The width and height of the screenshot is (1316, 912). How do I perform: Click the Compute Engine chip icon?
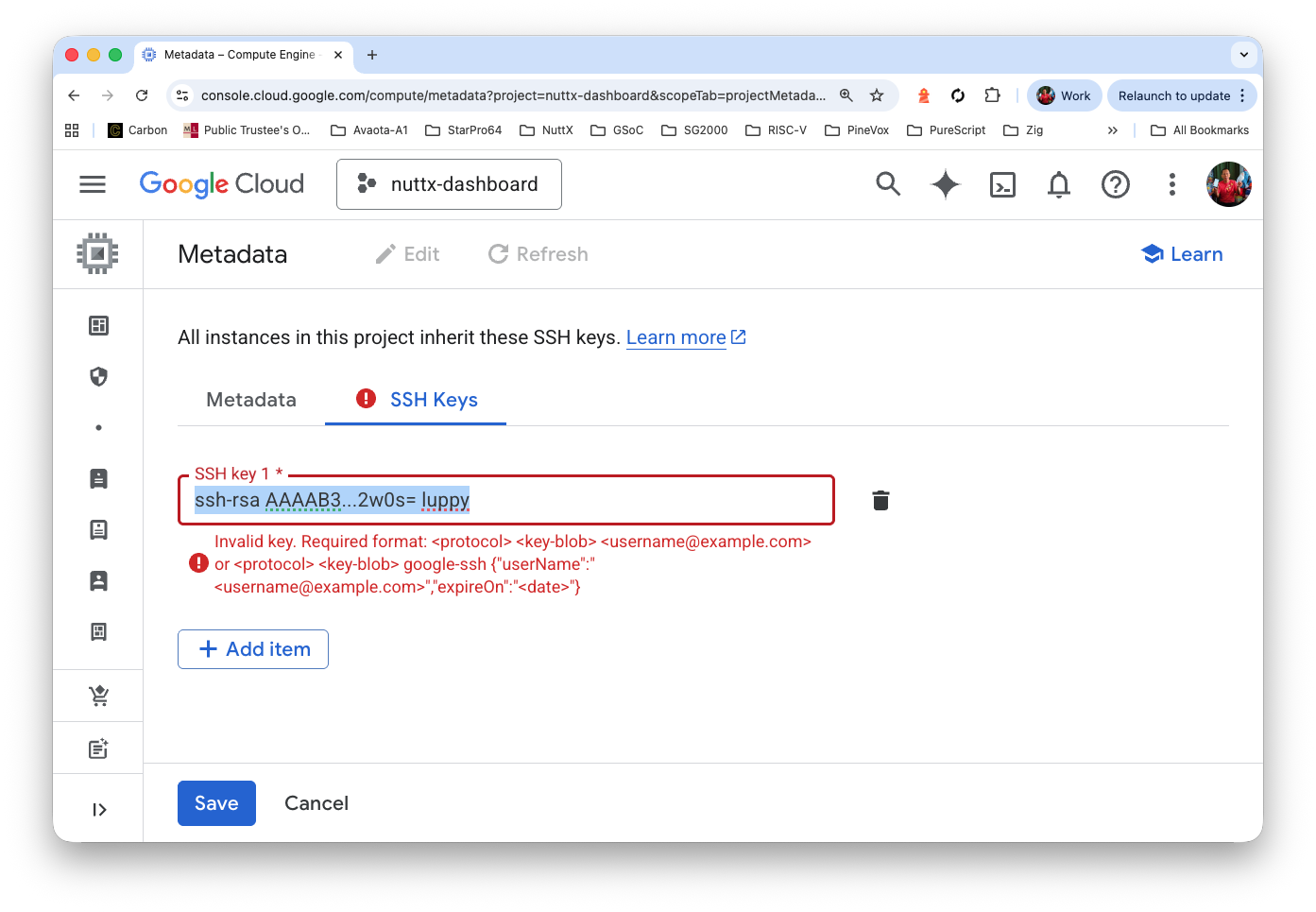tap(97, 253)
